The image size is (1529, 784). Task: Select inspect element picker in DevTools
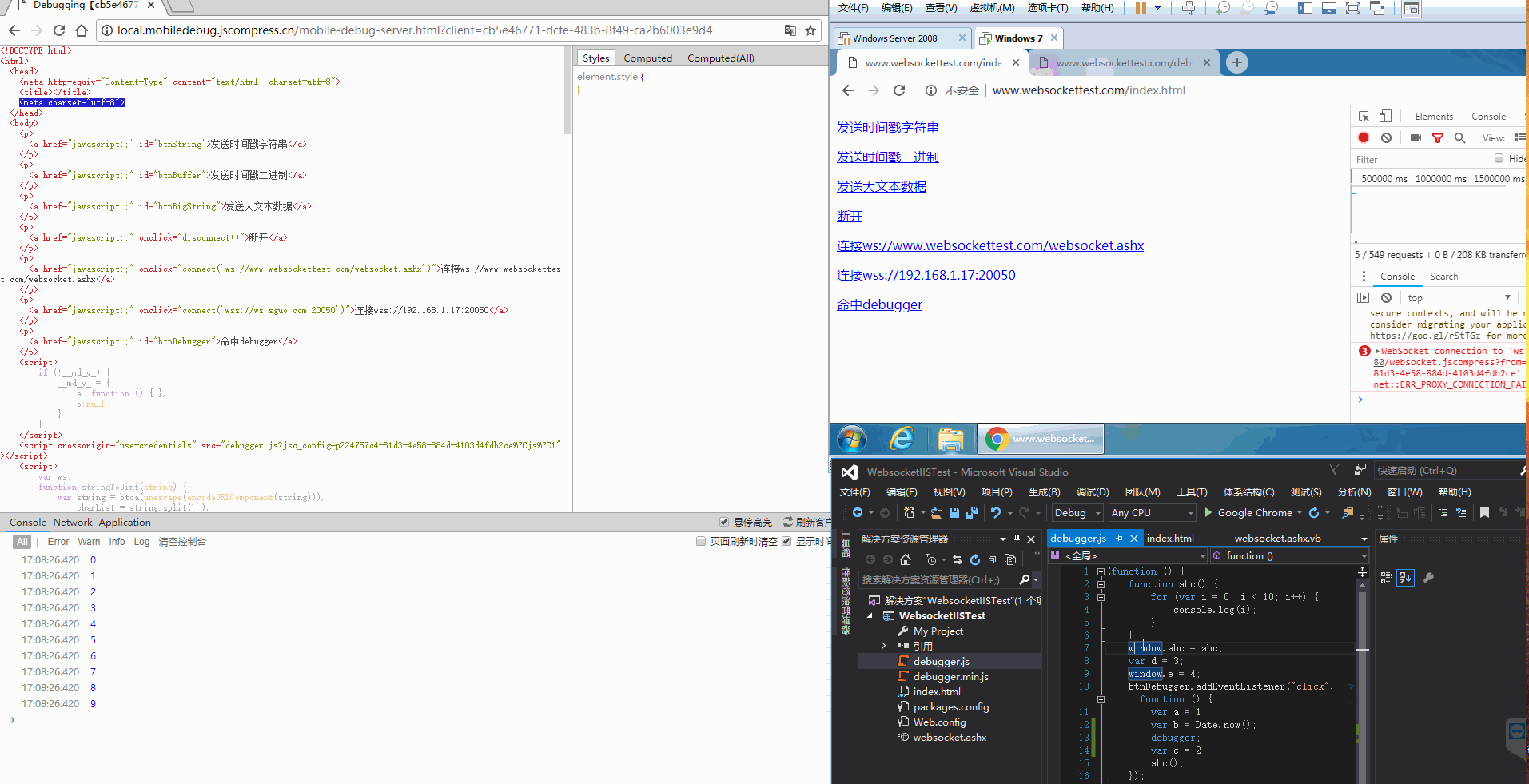click(1364, 116)
